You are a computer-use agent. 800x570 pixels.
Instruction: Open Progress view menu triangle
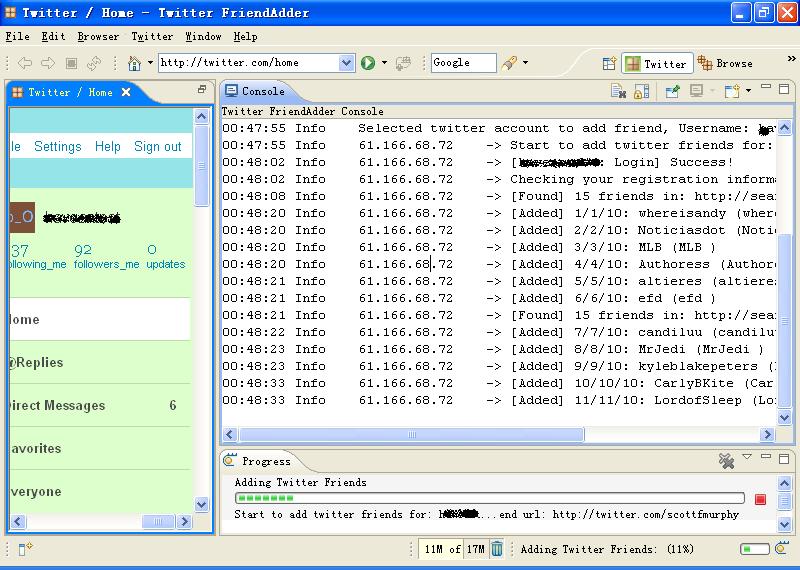click(747, 457)
